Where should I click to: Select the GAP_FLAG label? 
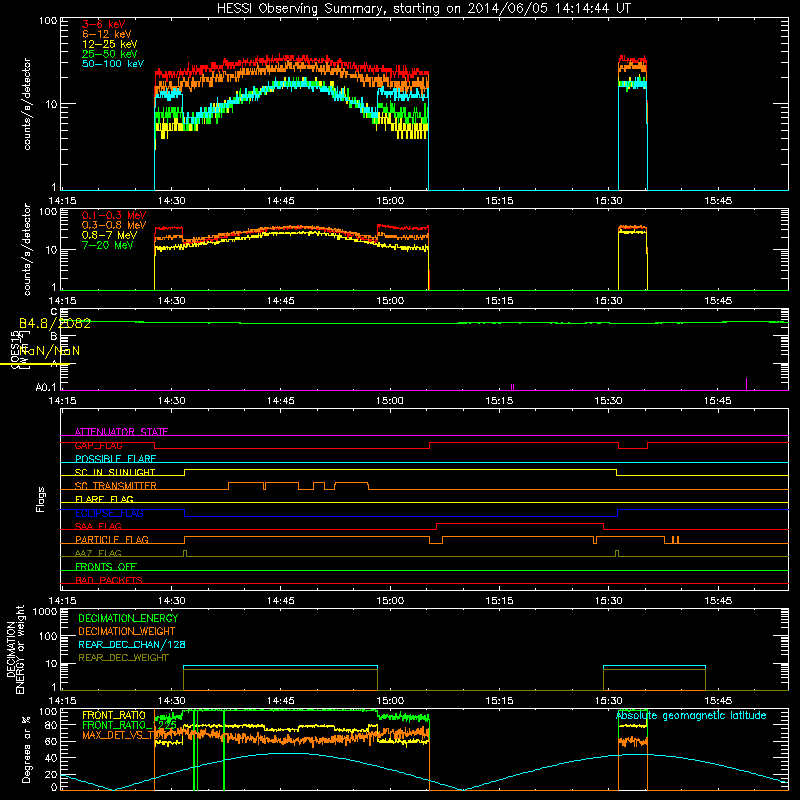pyautogui.click(x=98, y=445)
